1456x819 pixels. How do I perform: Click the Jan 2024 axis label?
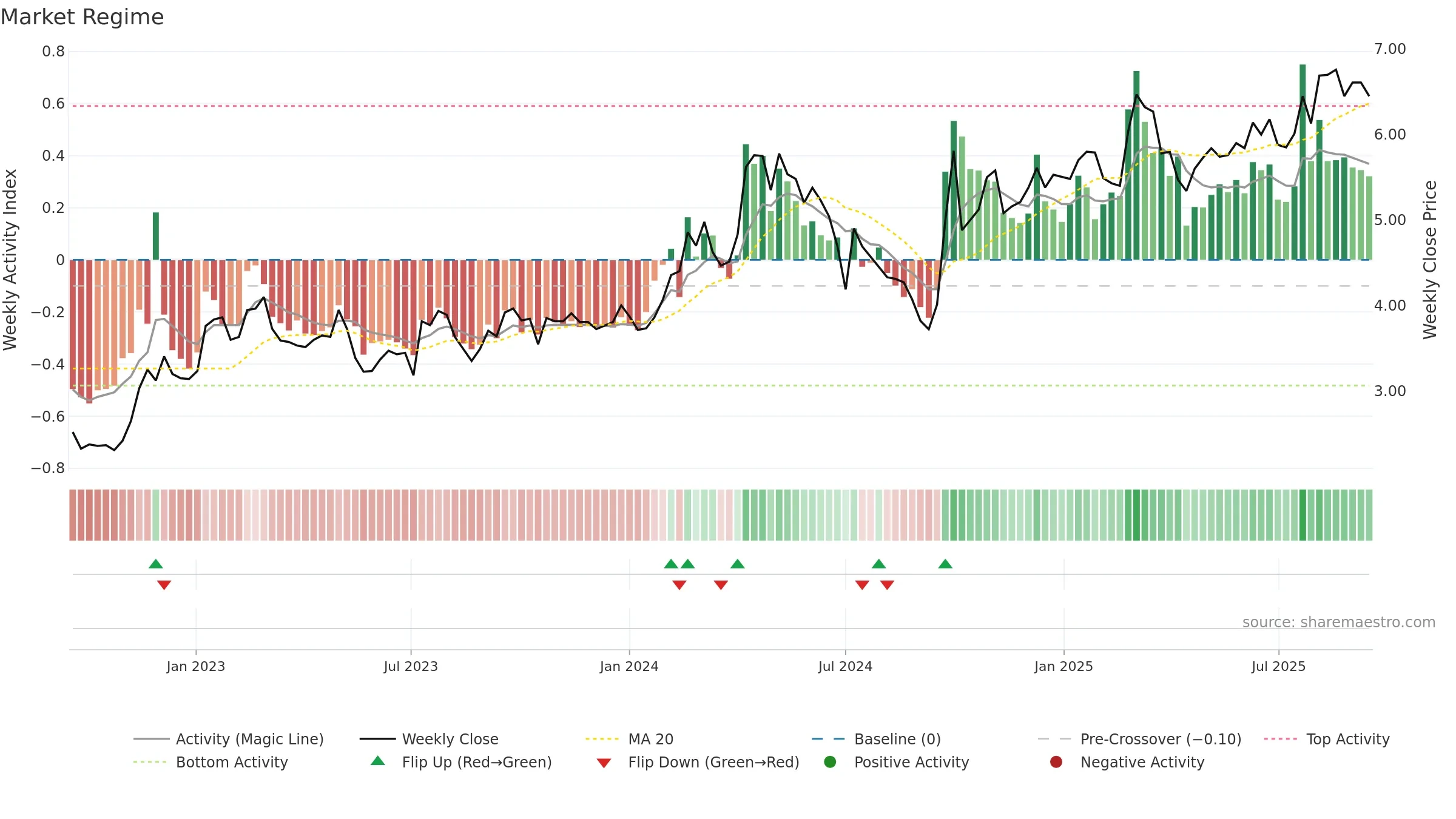point(629,667)
